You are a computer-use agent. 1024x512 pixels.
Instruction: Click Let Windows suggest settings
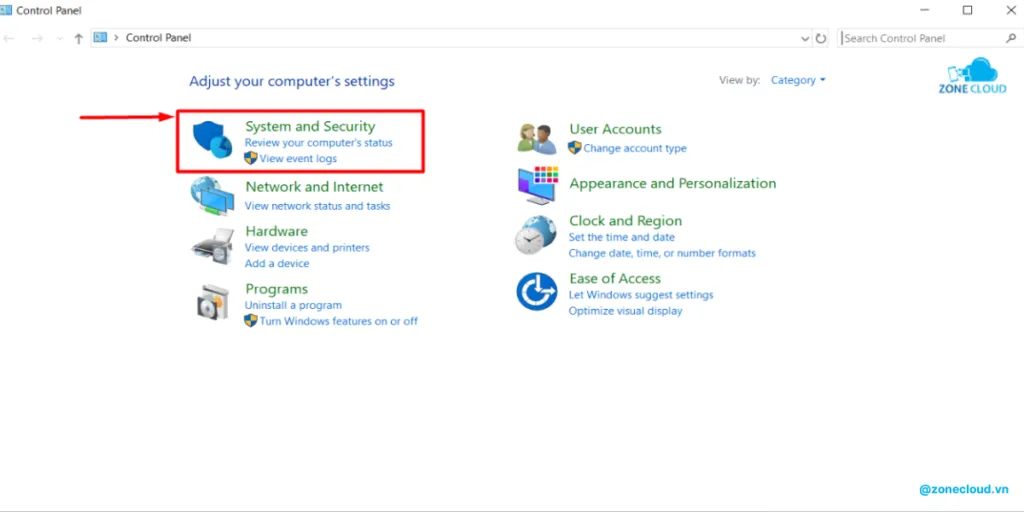coord(641,295)
